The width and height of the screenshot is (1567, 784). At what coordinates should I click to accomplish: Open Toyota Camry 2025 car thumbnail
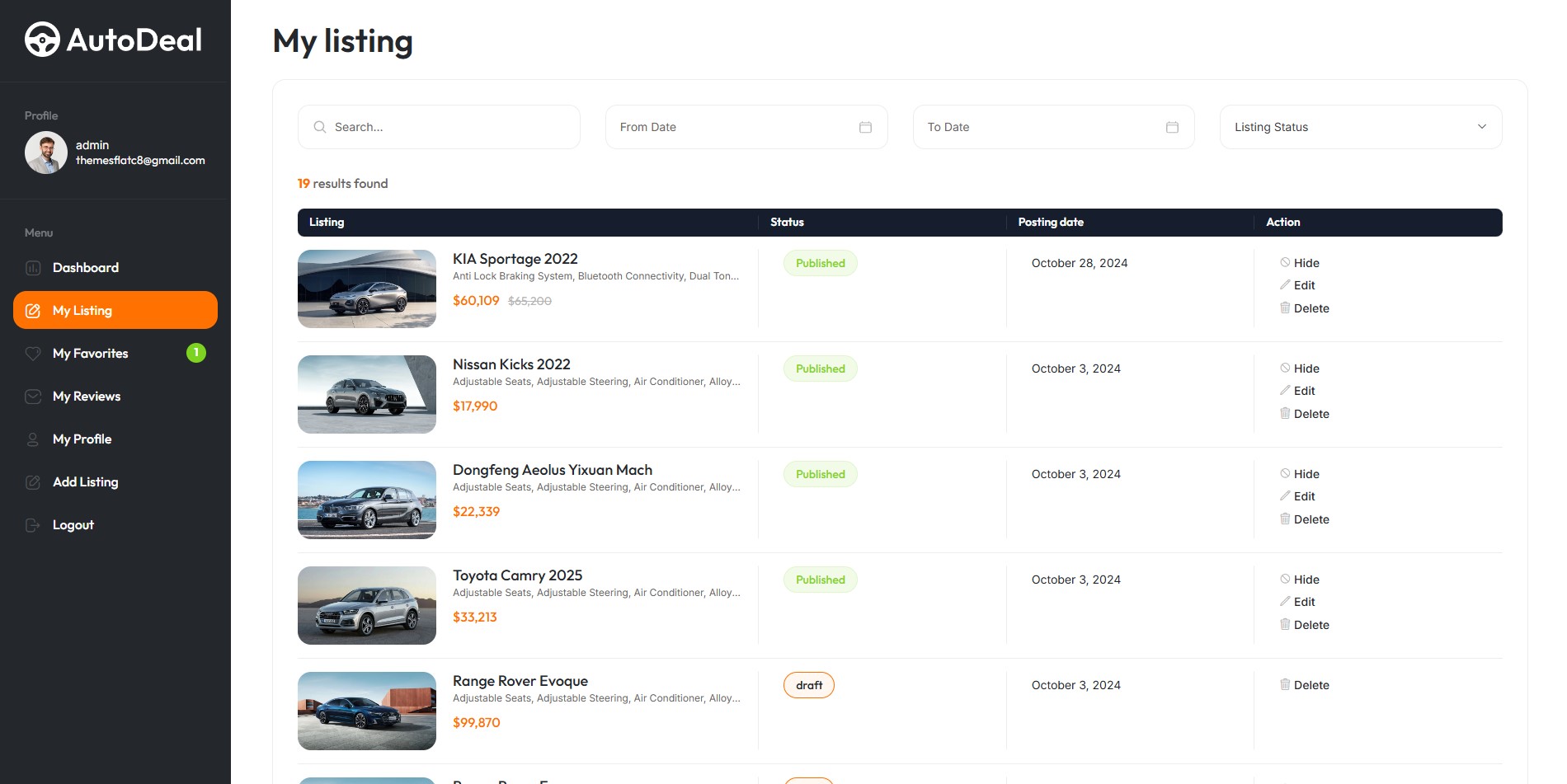(367, 605)
